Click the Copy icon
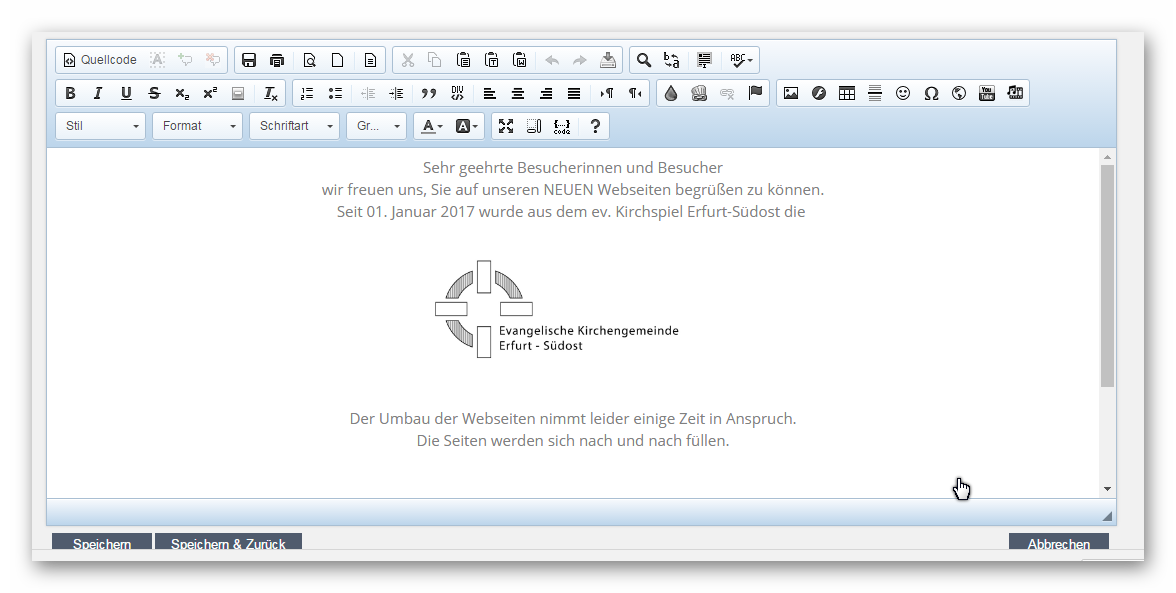This screenshot has width=1176, height=593. (434, 60)
